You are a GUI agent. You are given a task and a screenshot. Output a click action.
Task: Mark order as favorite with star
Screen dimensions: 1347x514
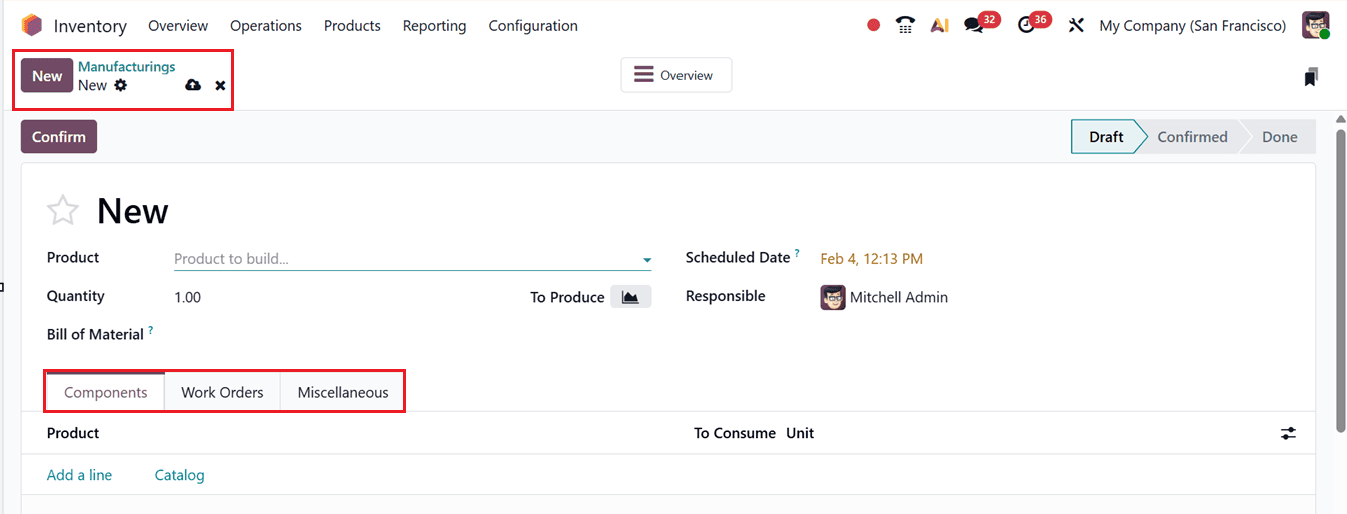coord(63,211)
